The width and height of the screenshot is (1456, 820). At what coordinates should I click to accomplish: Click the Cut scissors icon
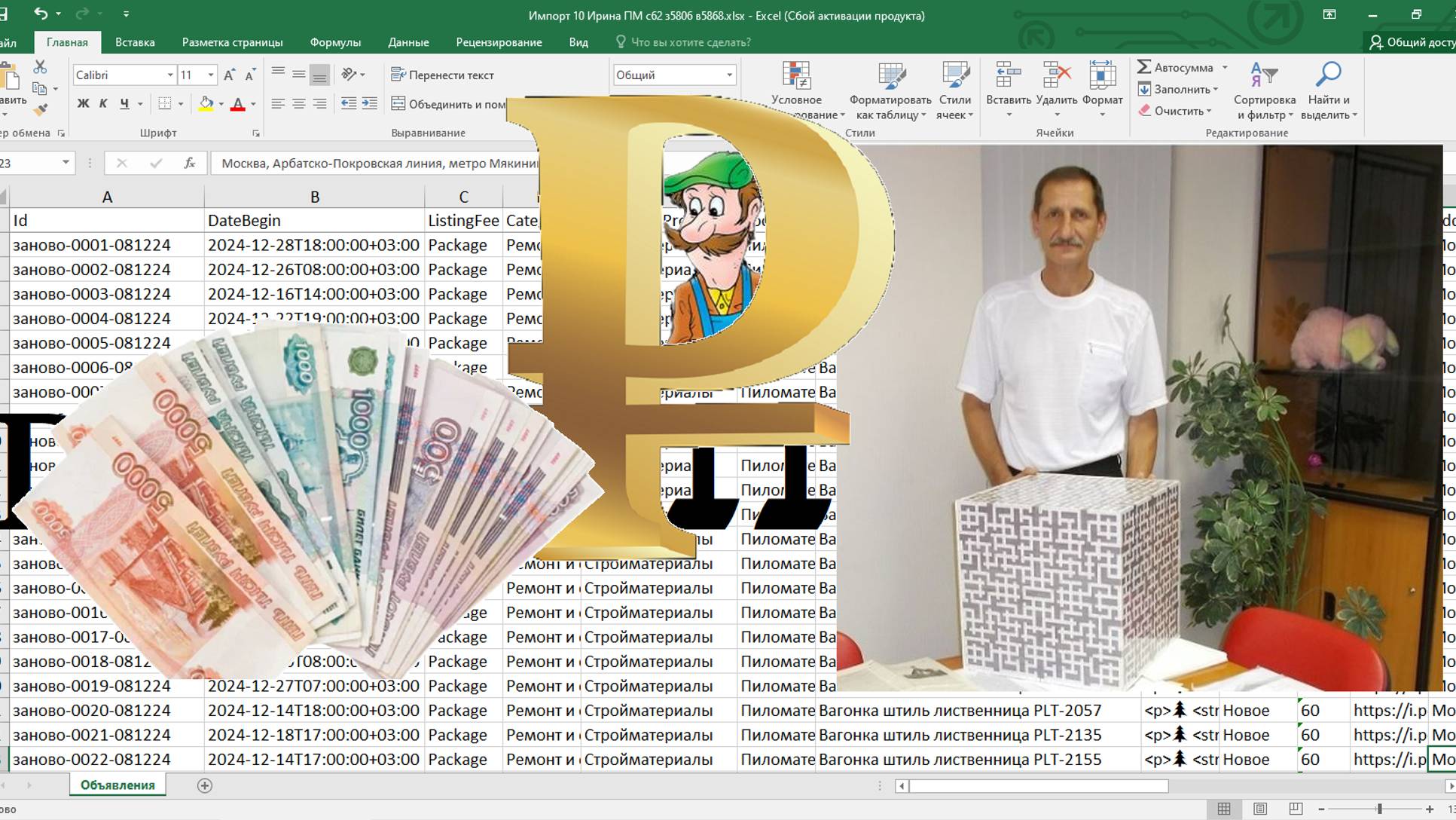[40, 68]
